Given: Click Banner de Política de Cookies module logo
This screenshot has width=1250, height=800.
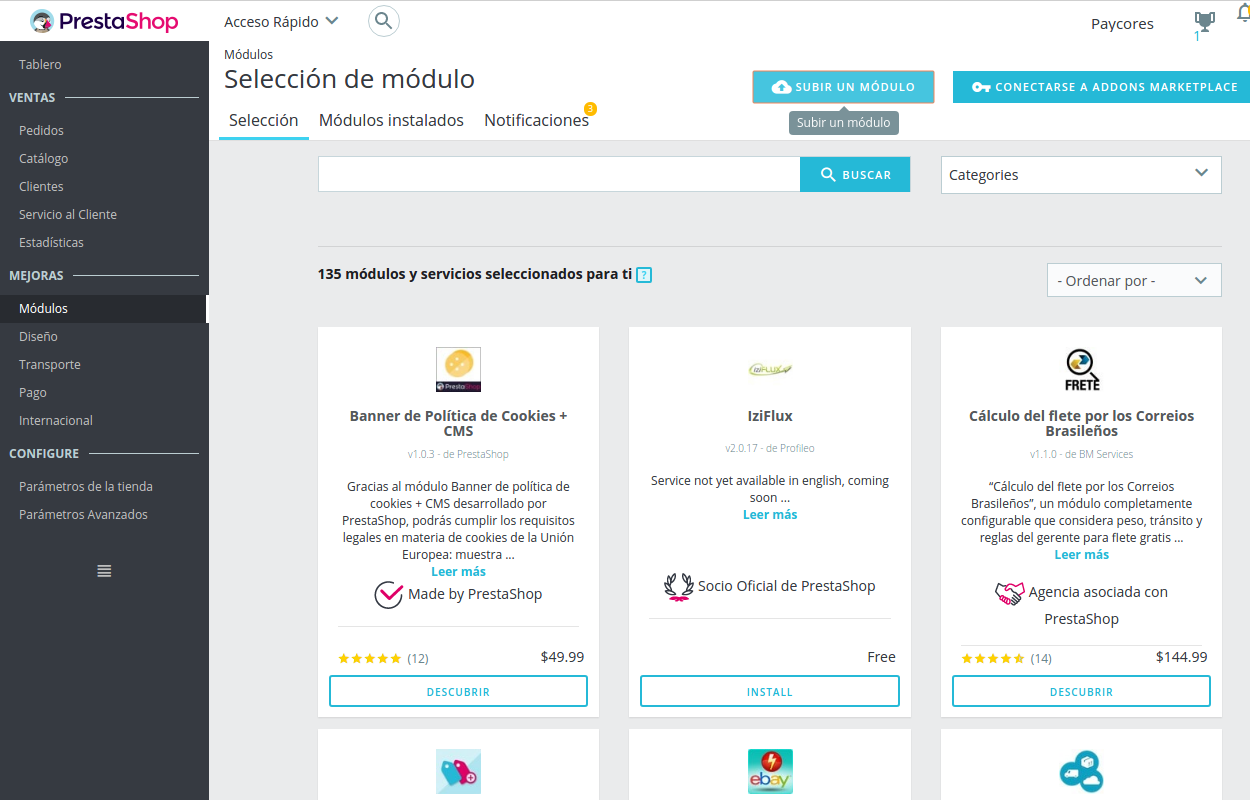Looking at the screenshot, I should [x=458, y=369].
